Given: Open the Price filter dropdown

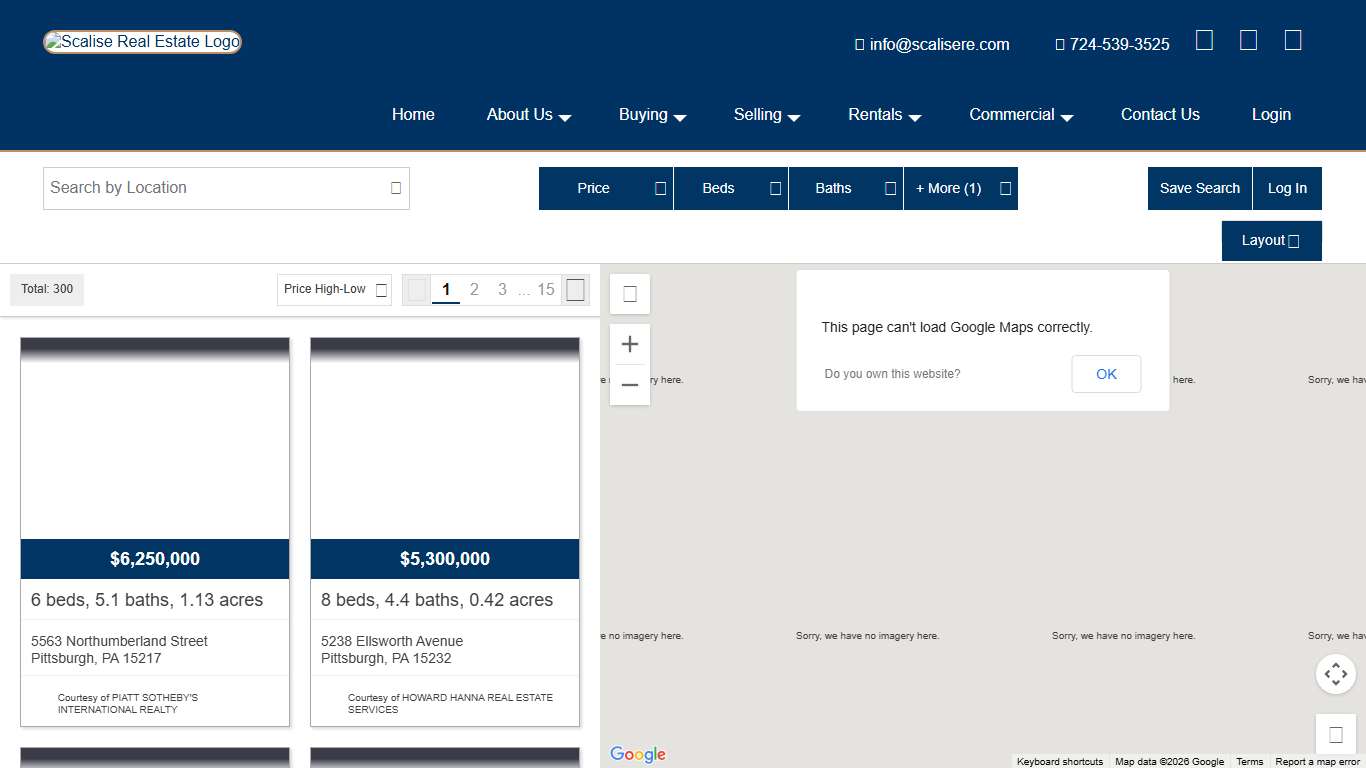Looking at the screenshot, I should coord(605,188).
